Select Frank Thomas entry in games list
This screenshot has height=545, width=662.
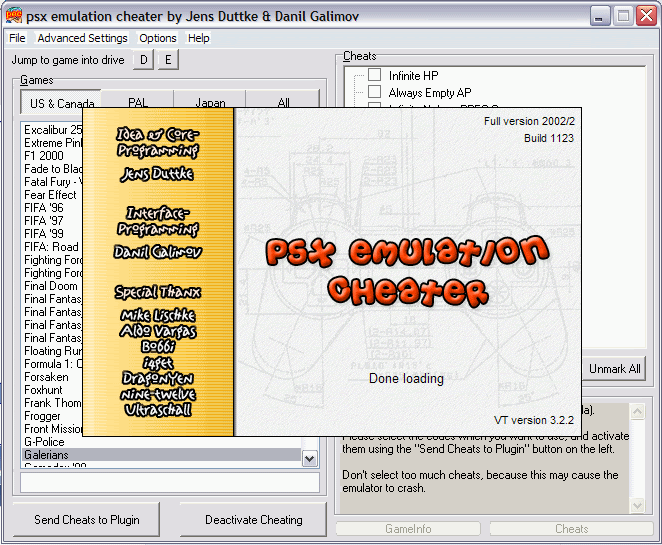pos(53,403)
